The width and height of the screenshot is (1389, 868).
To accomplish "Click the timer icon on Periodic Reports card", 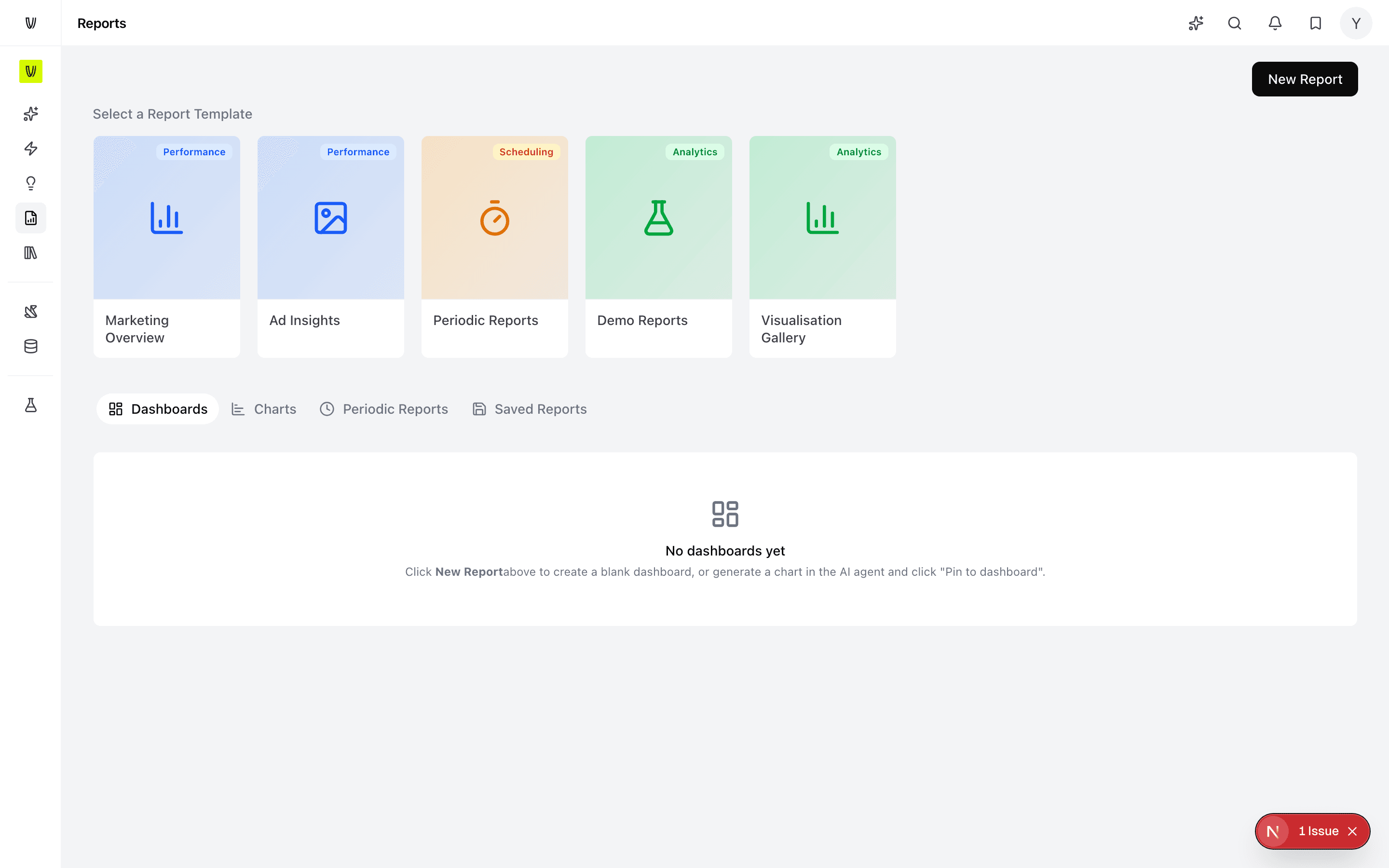I will [x=495, y=217].
